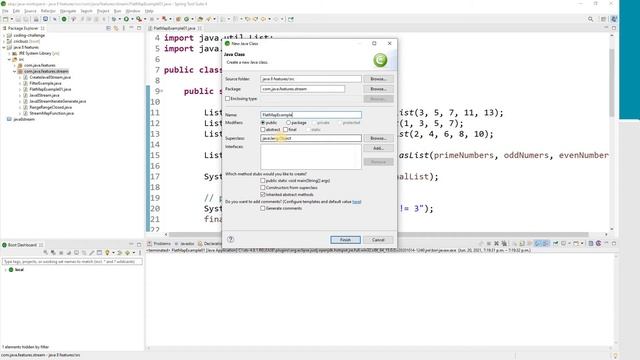This screenshot has height=360, width=640.
Task: Click the Java perspective icon at top right
Action: tap(613, 19)
